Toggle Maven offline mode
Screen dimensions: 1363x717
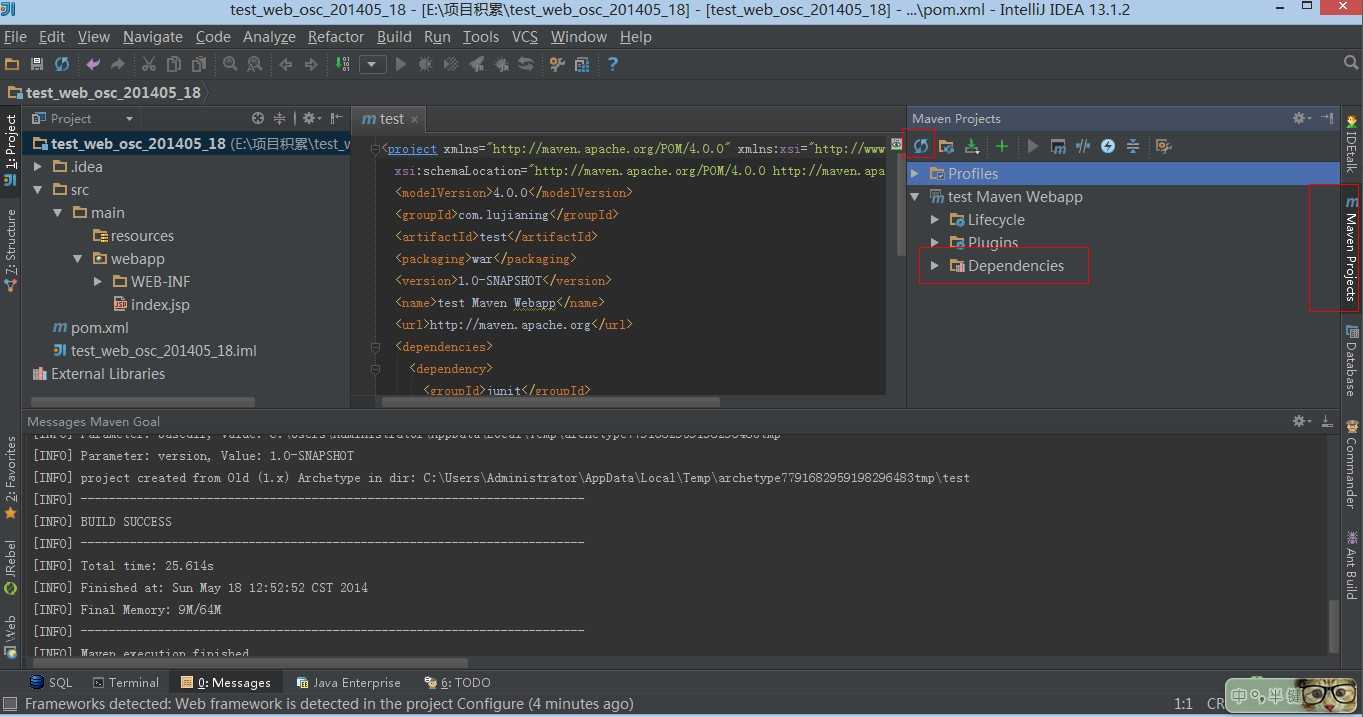coord(1083,146)
